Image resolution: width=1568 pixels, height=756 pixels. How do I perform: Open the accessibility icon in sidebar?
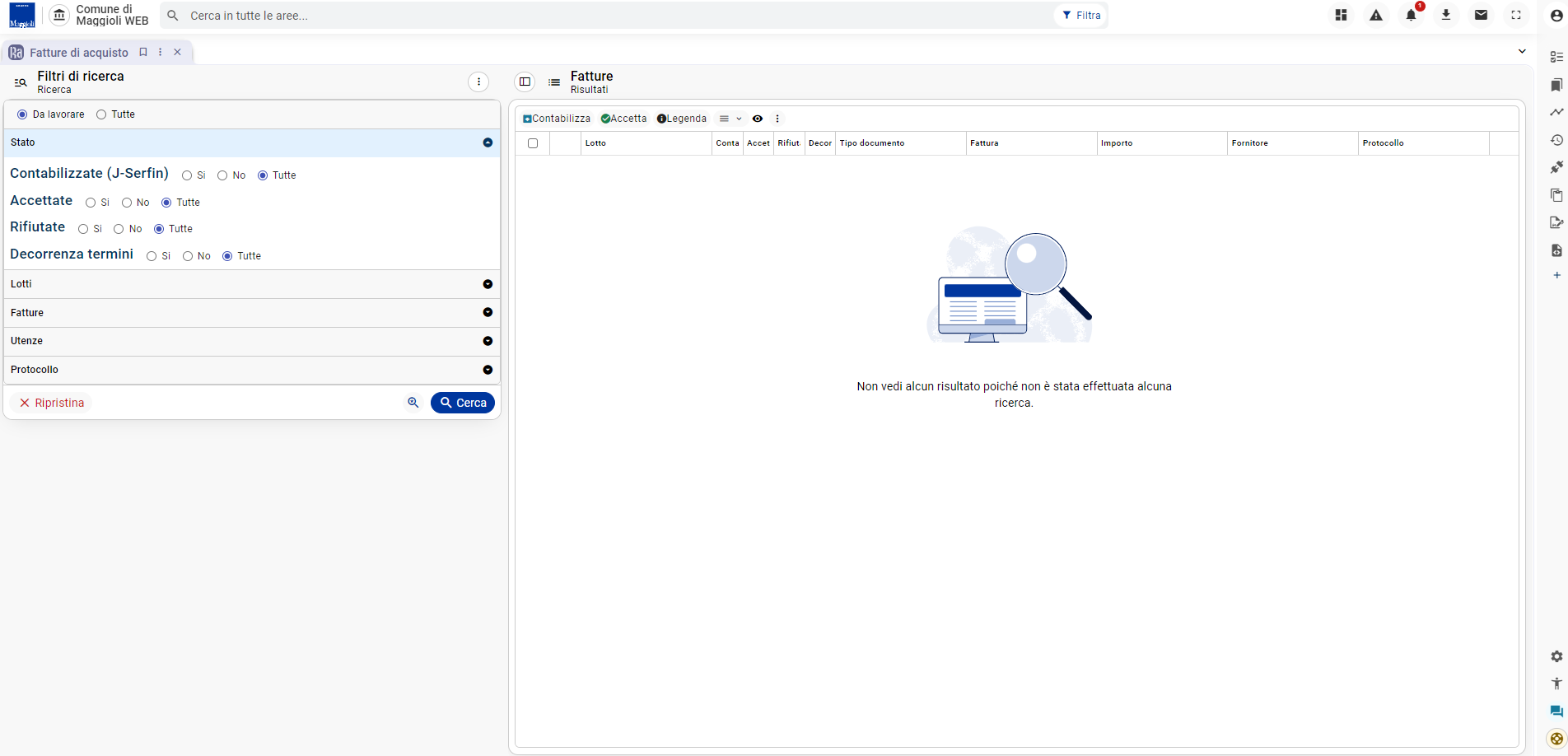point(1556,684)
